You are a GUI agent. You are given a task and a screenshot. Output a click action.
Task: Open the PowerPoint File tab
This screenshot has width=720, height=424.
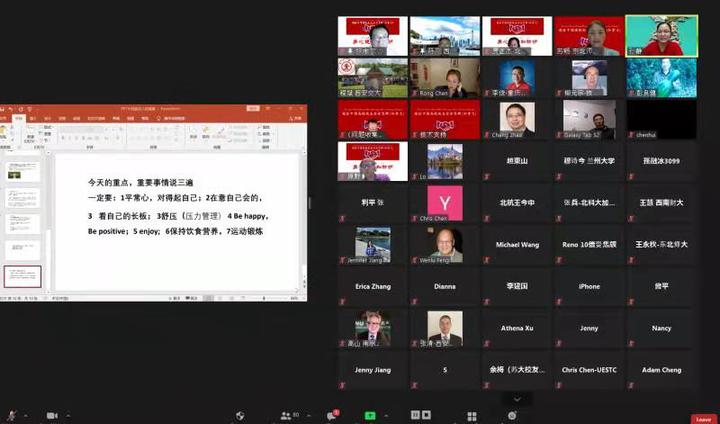tap(5, 119)
